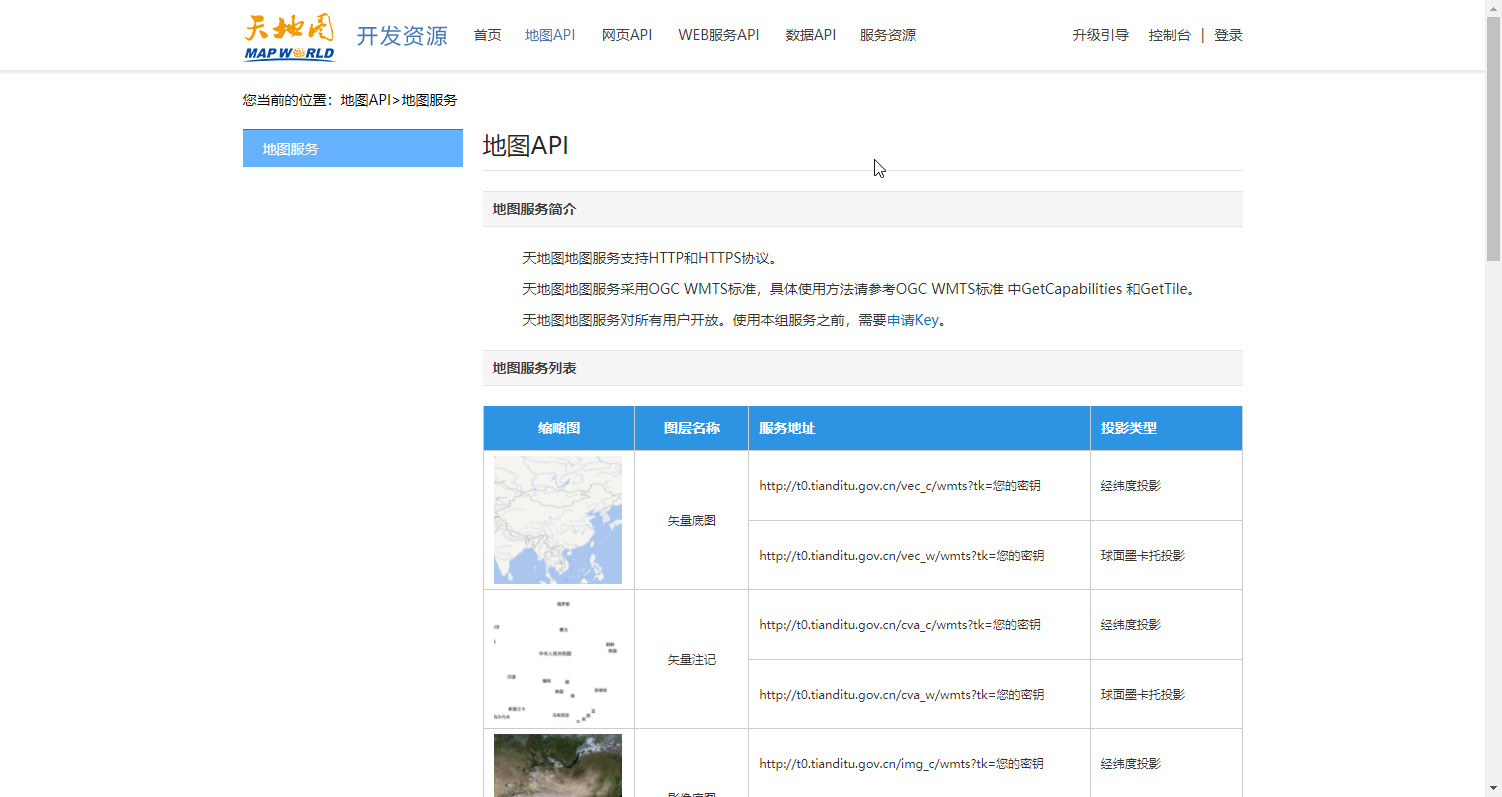Image resolution: width=1502 pixels, height=797 pixels.
Task: Click the 投影类型 column header
Action: click(x=1166, y=428)
